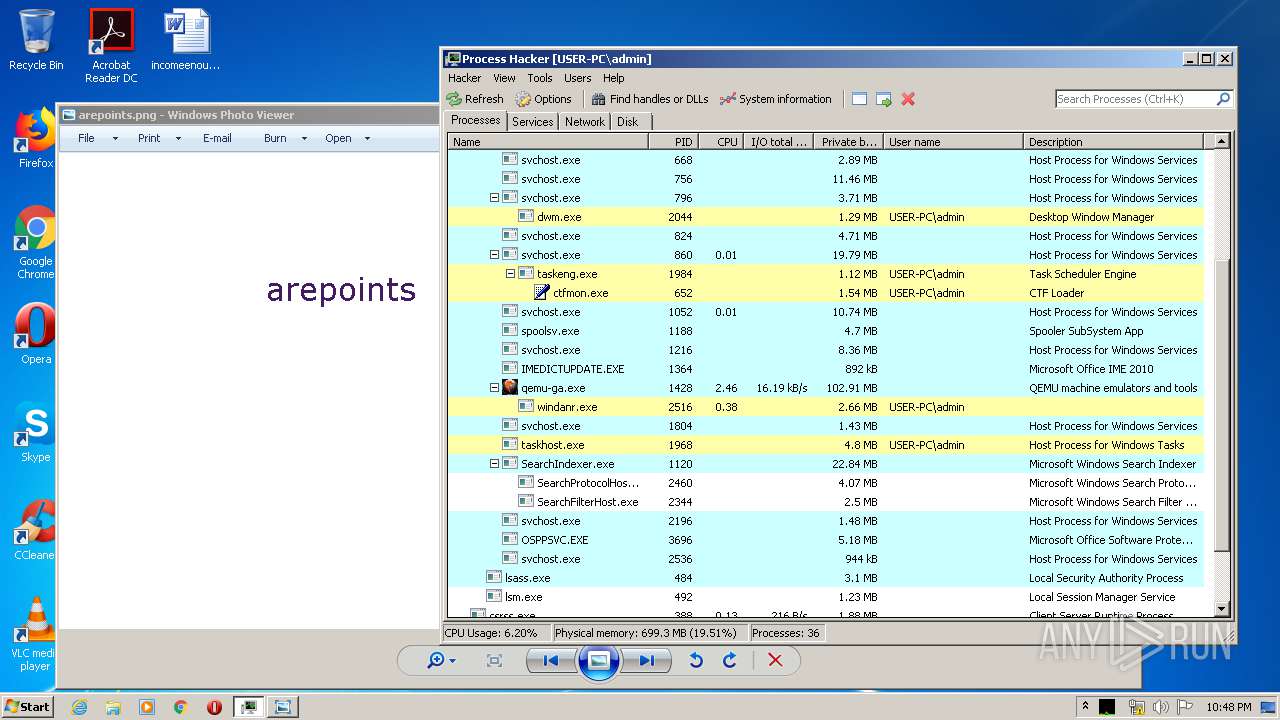Switch to the Services tab
Screen dimensions: 1280x720
click(532, 122)
